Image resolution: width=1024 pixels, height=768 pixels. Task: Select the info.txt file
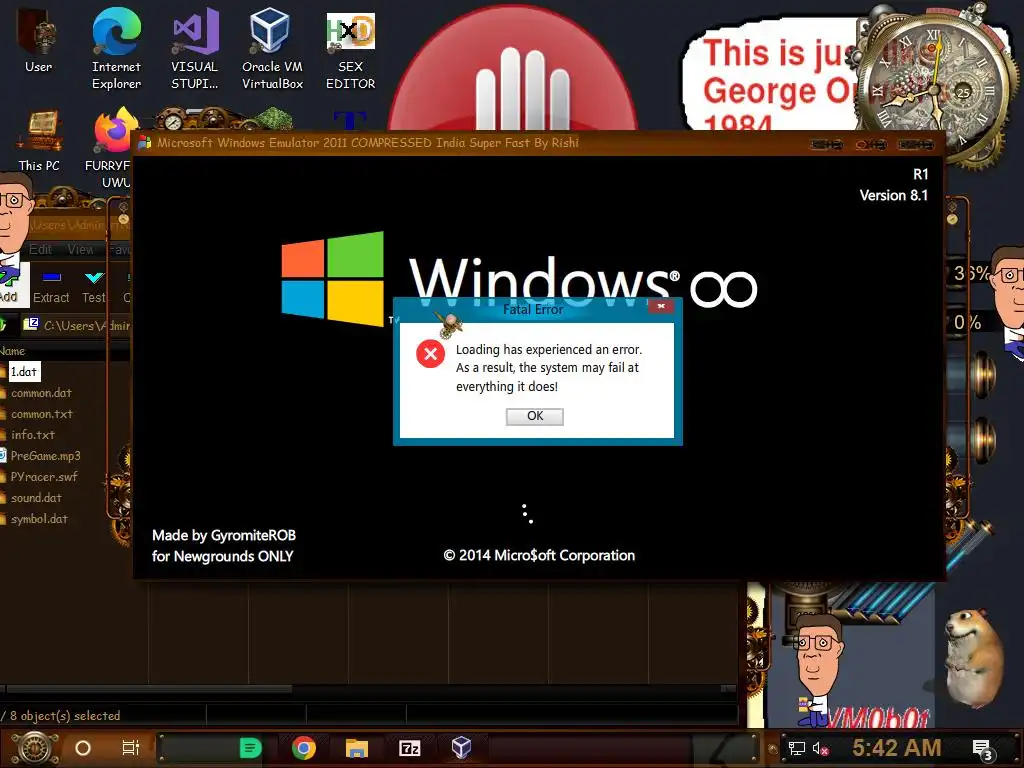coord(33,435)
